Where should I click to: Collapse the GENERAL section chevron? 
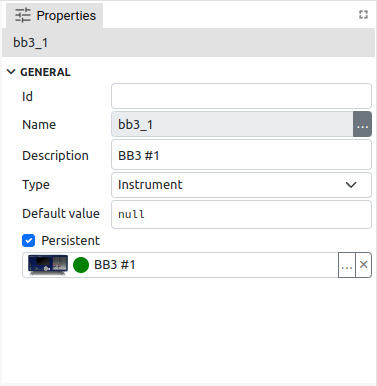(11, 72)
